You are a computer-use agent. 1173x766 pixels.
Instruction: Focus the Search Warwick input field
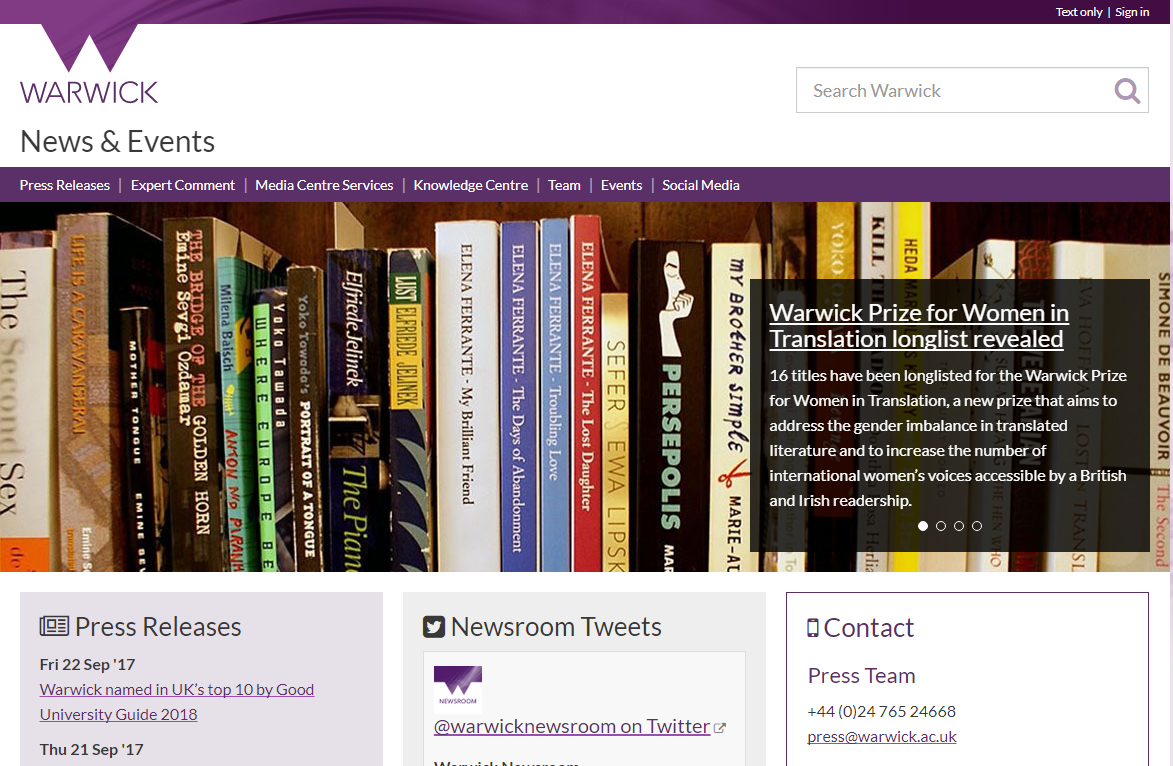coord(950,91)
